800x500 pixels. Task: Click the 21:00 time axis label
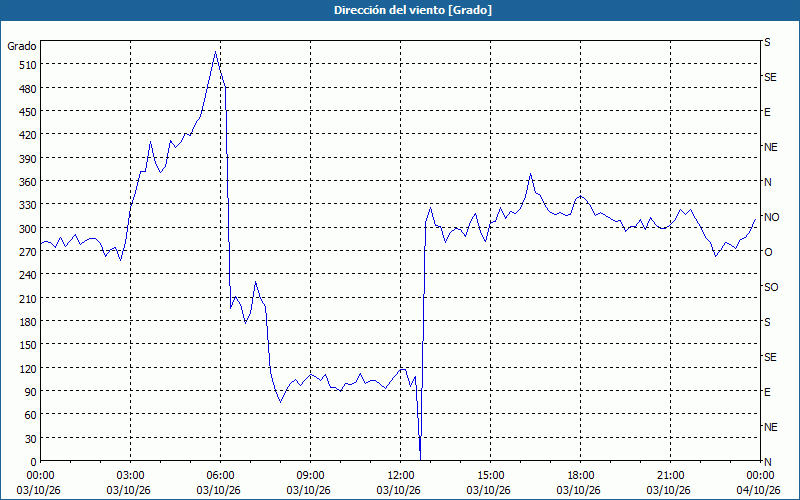[670, 476]
